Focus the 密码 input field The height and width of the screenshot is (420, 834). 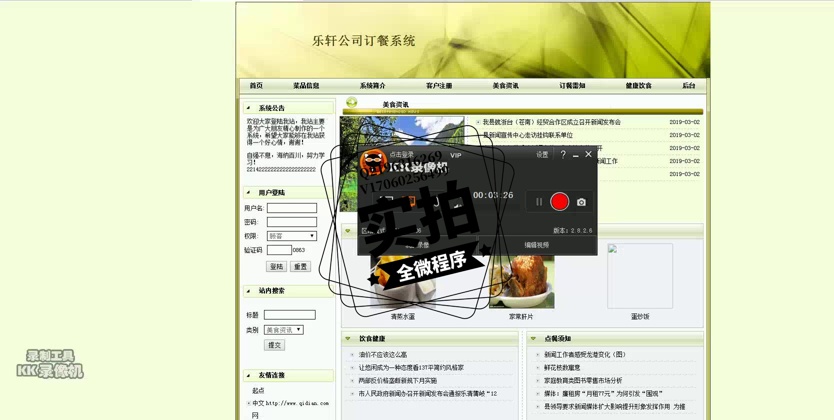tap(291, 222)
